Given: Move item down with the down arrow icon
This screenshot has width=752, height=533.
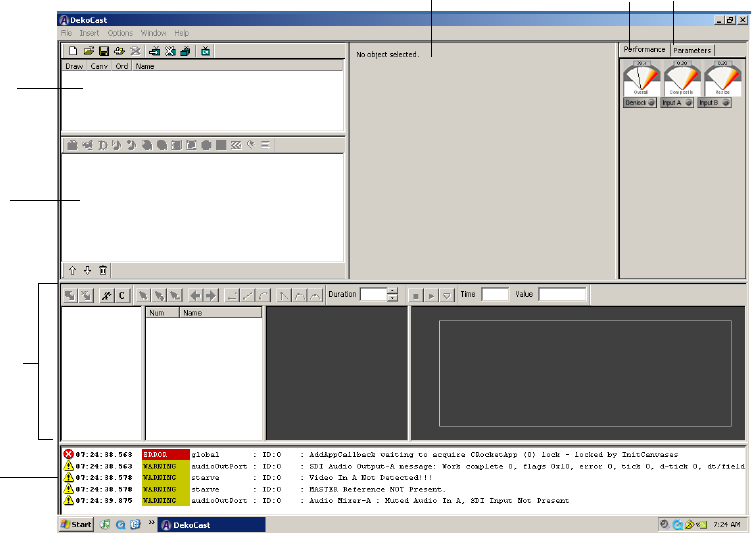Looking at the screenshot, I should [87, 271].
